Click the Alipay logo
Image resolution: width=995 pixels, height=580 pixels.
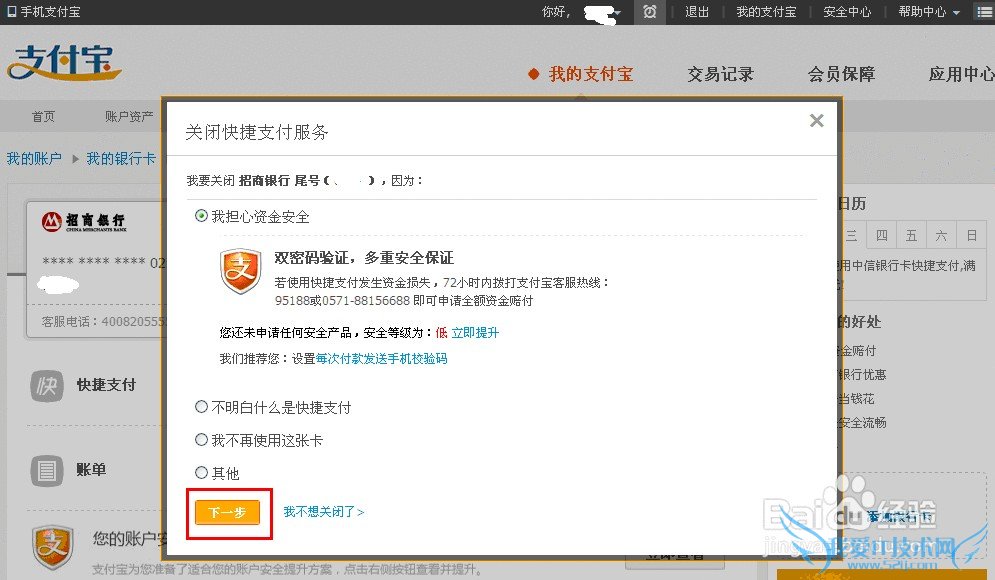pos(63,62)
